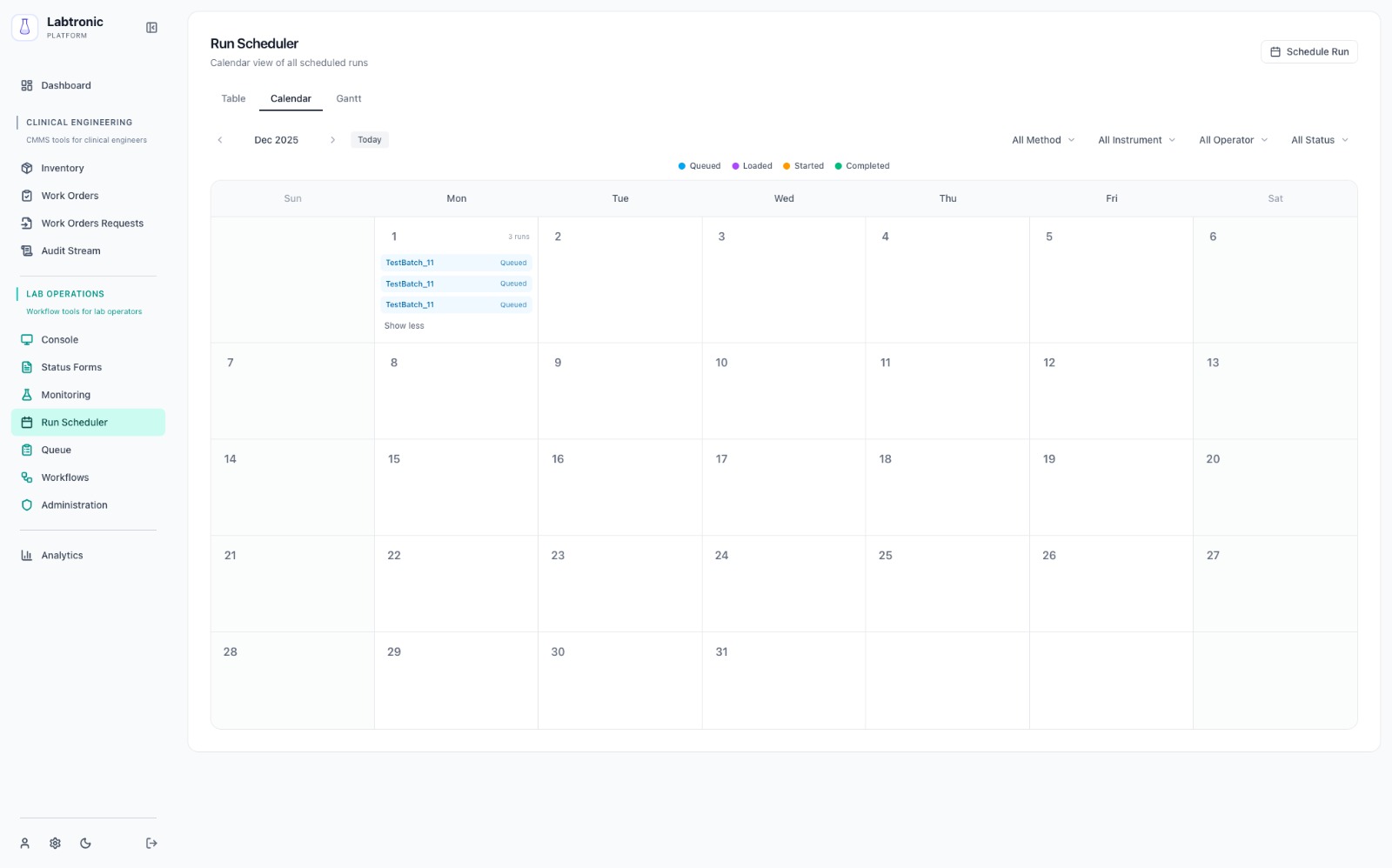Open Analytics from the sidebar
The height and width of the screenshot is (868, 1392).
pos(62,555)
